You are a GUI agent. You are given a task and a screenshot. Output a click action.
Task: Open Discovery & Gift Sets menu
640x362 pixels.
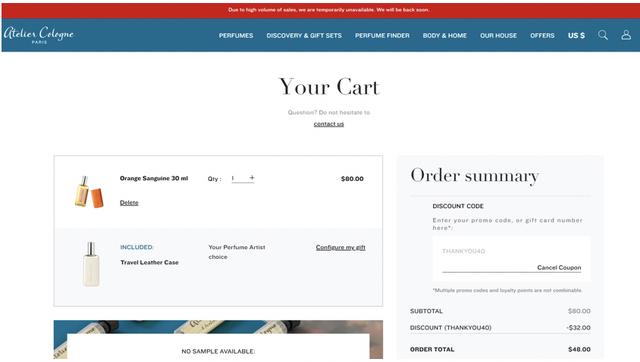304,36
